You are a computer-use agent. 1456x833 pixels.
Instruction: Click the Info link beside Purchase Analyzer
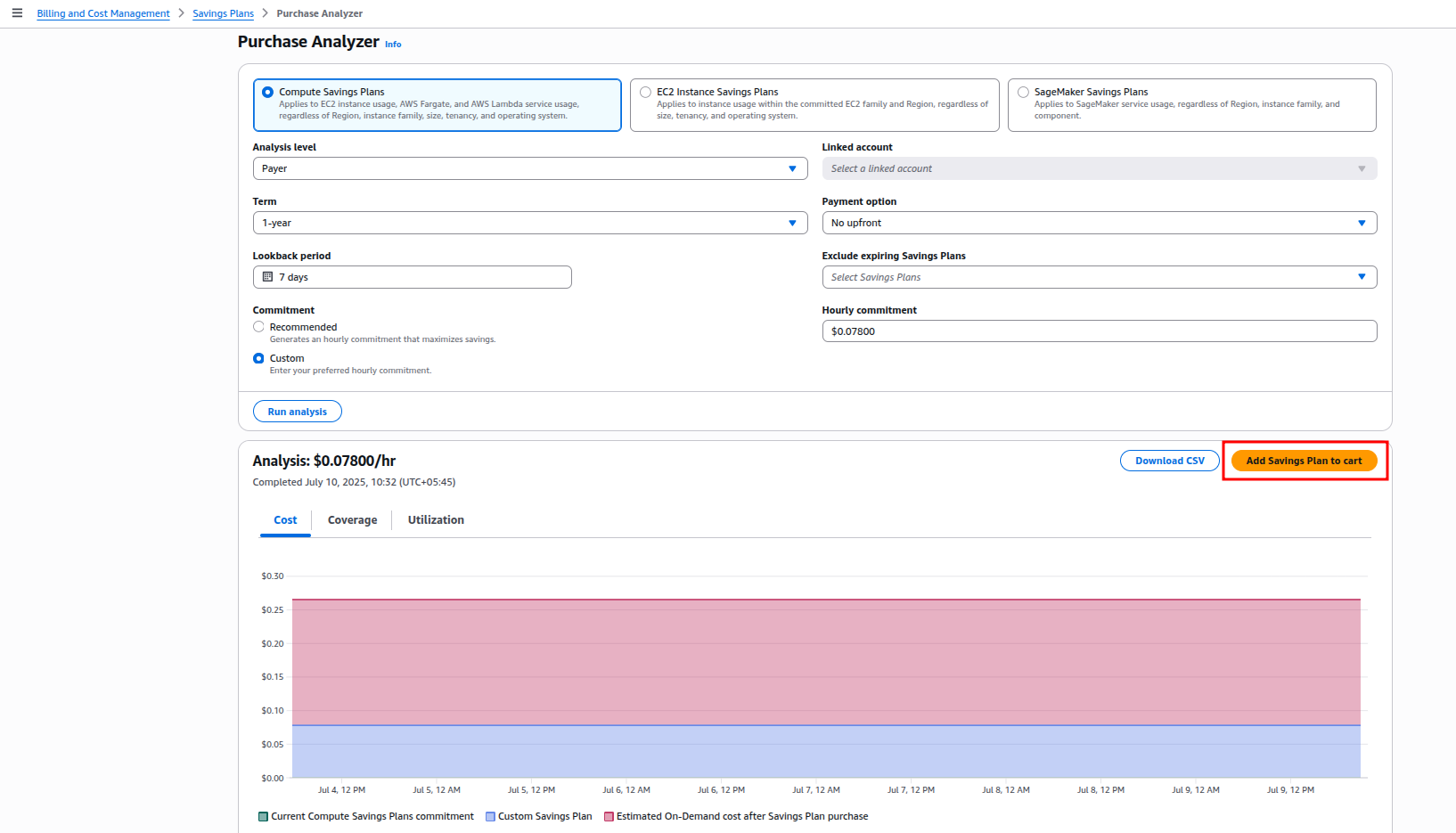click(393, 45)
